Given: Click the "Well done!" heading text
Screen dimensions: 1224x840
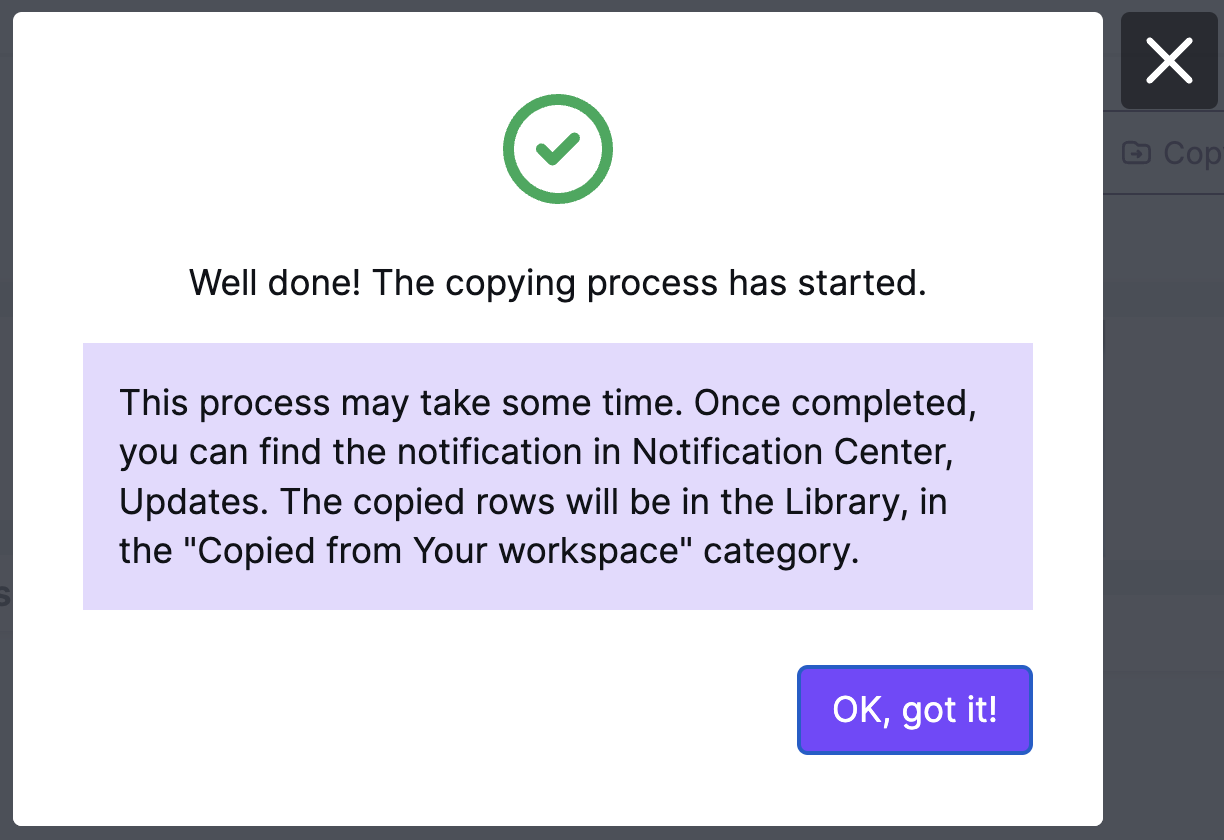Looking at the screenshot, I should (276, 283).
